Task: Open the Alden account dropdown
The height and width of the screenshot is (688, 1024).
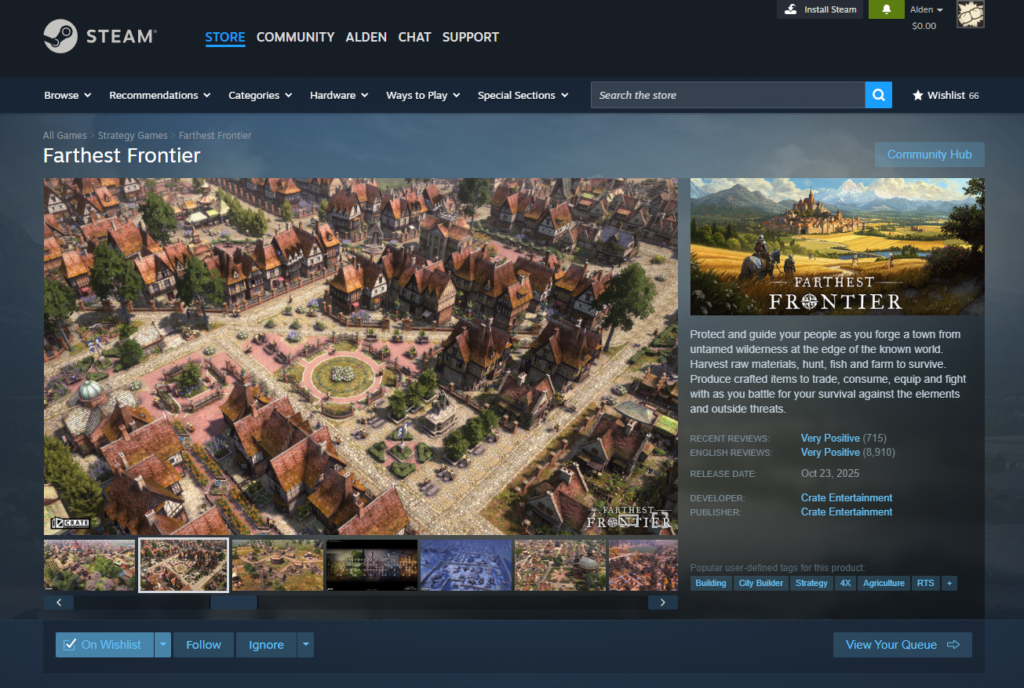Action: coord(926,10)
